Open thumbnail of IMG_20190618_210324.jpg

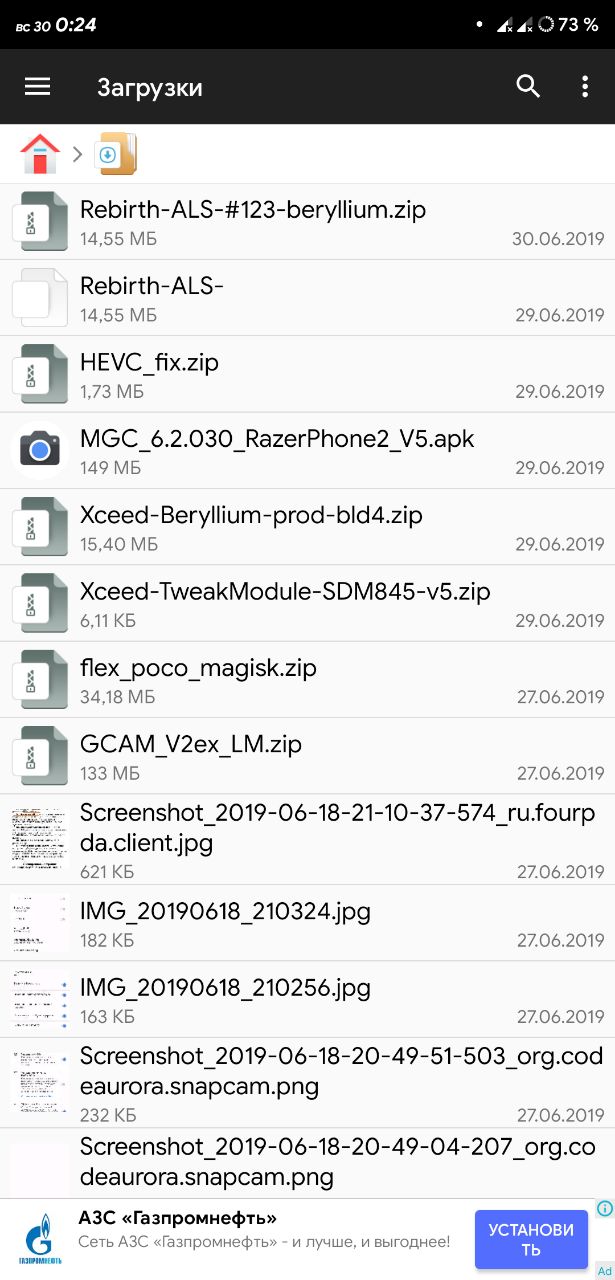39,923
